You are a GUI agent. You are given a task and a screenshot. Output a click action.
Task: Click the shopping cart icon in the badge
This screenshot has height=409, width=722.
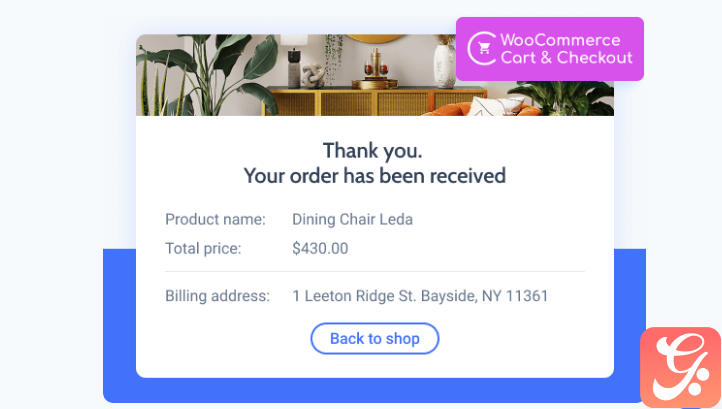(484, 48)
